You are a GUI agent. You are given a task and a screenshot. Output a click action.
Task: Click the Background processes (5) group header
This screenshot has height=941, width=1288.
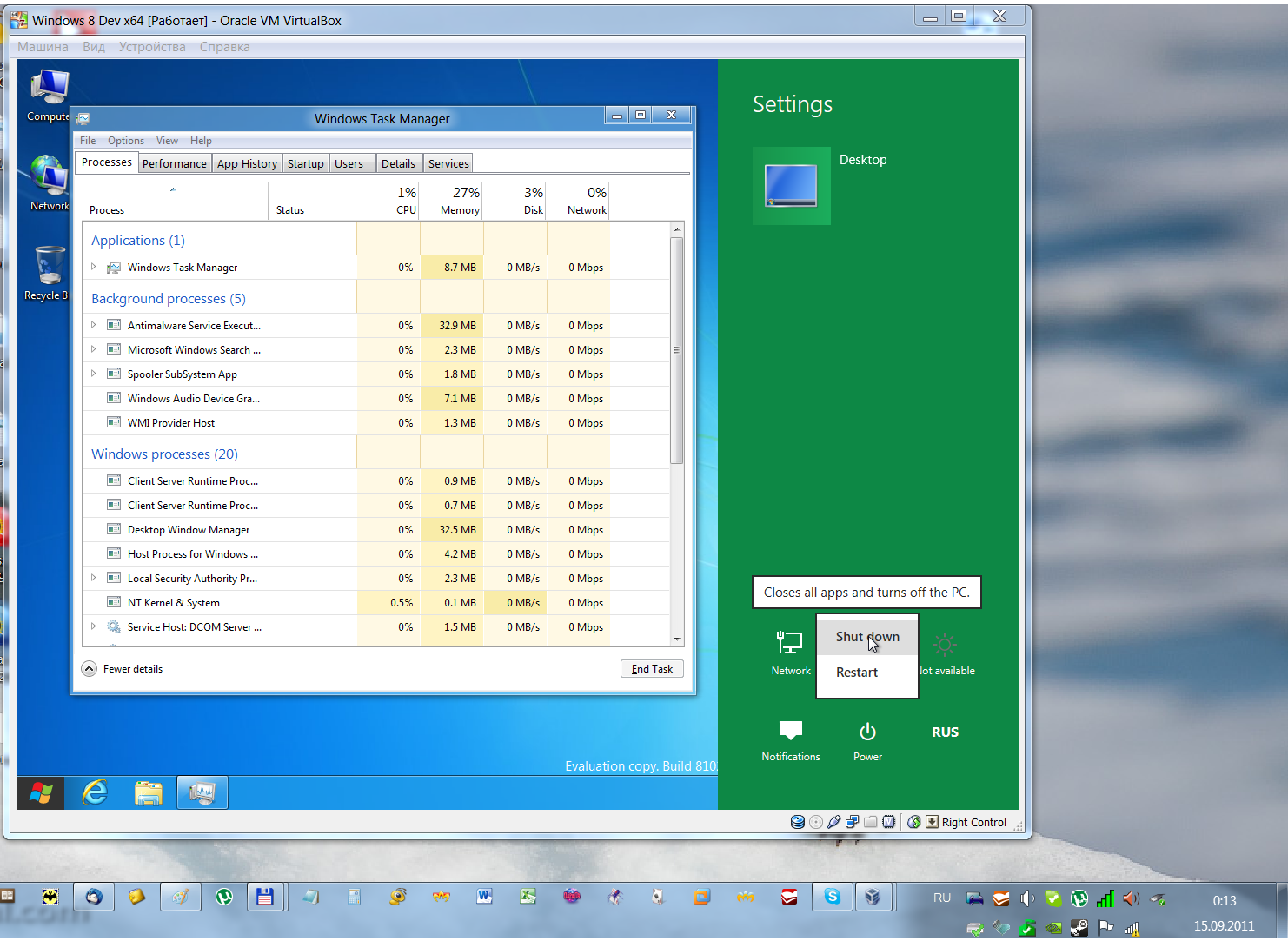coord(169,299)
